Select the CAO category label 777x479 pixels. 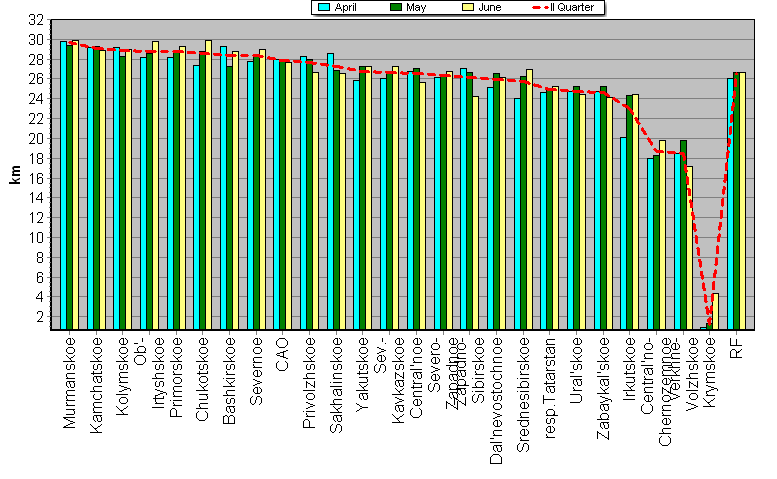click(282, 353)
